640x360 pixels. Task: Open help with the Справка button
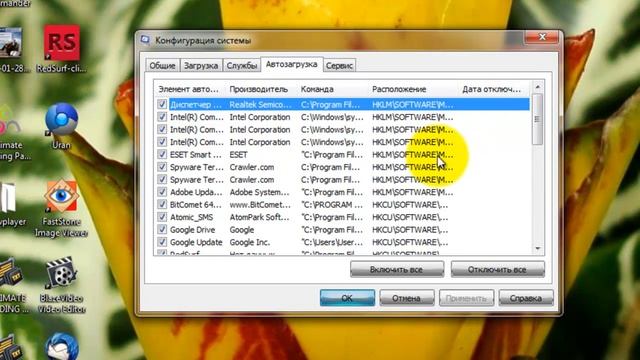click(526, 298)
